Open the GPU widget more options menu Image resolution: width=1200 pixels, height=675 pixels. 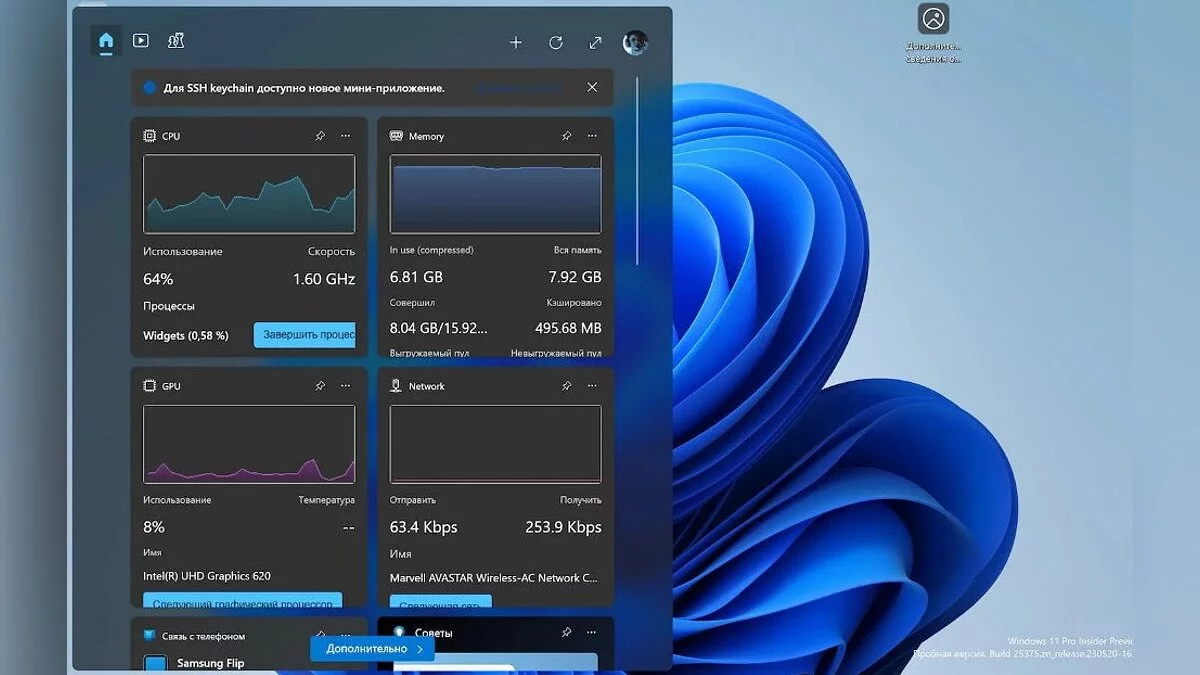(x=345, y=386)
